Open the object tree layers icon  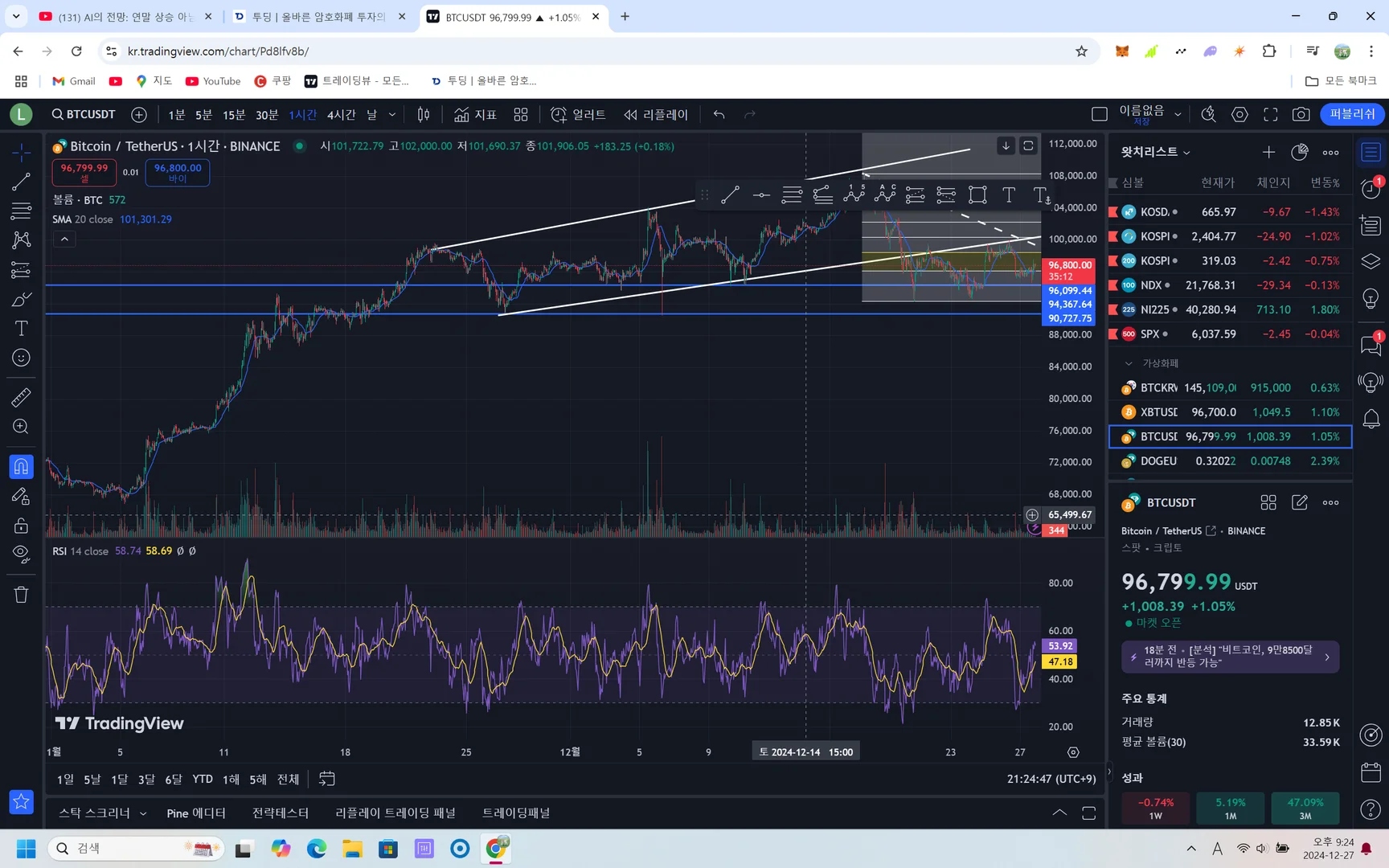1371,262
